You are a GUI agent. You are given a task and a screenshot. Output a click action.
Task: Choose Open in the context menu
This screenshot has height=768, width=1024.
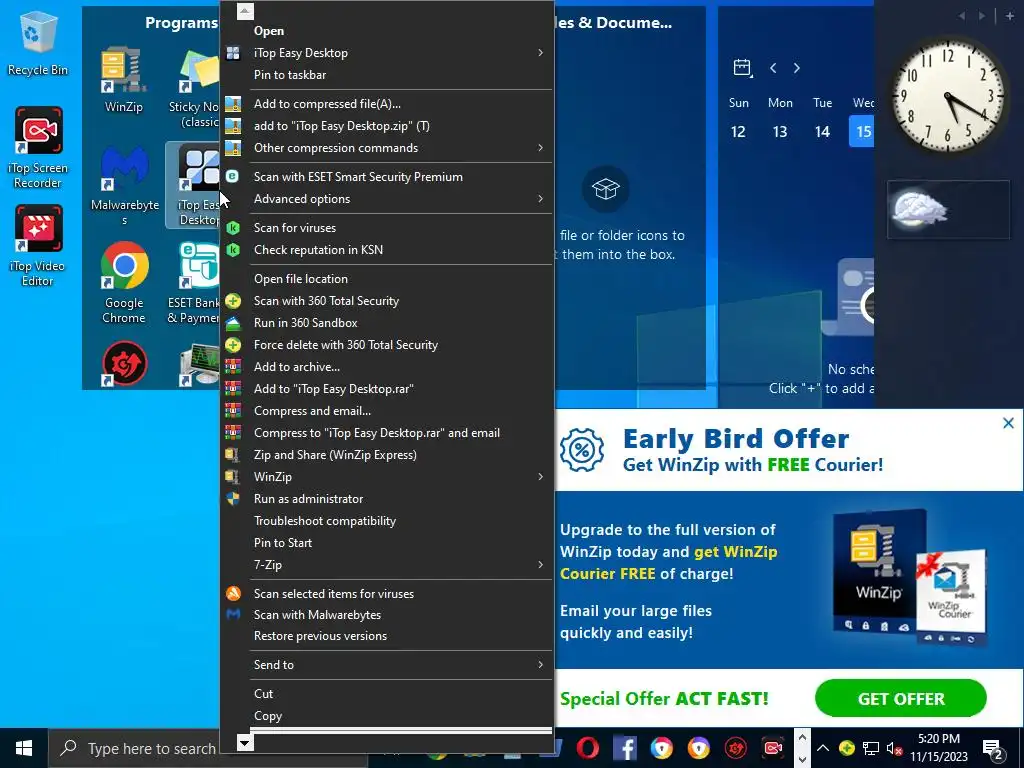(x=387, y=31)
